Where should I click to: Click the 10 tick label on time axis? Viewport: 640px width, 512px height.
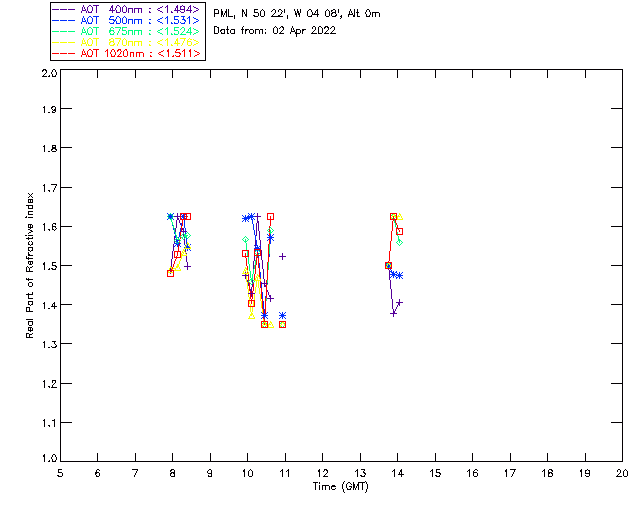coord(247,473)
